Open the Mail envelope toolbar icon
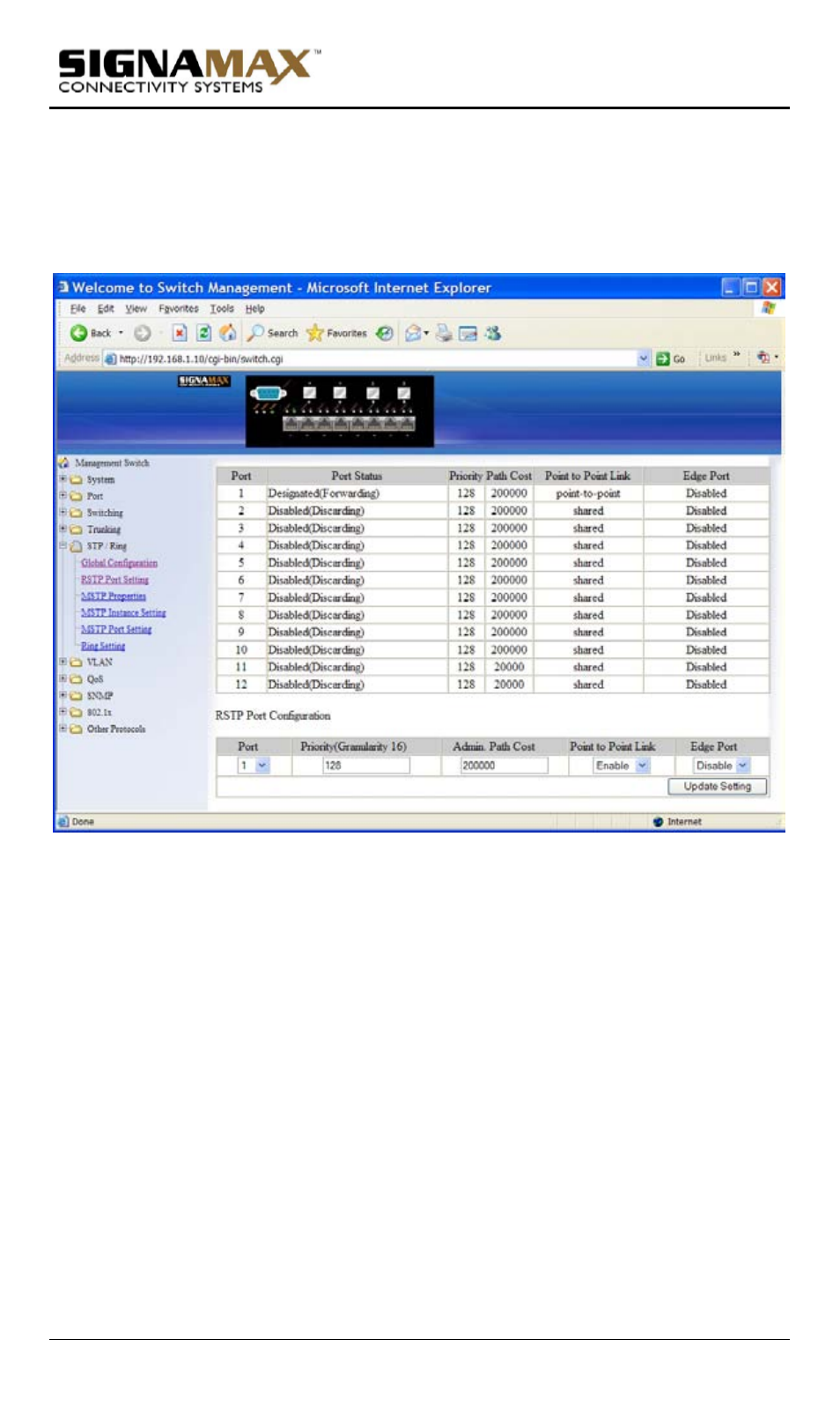 click(x=415, y=333)
